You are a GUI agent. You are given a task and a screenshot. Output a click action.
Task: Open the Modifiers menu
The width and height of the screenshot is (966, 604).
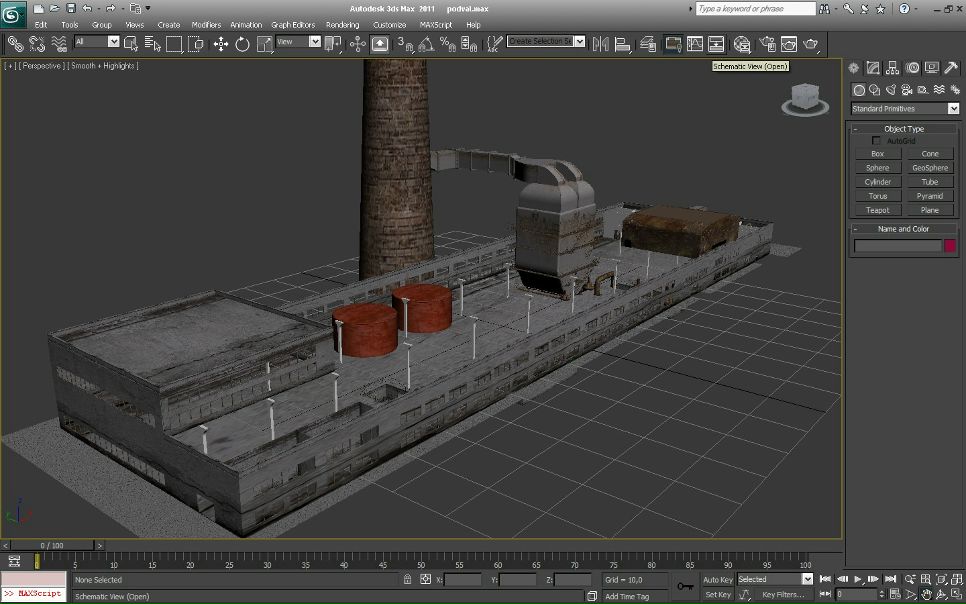pyautogui.click(x=206, y=24)
